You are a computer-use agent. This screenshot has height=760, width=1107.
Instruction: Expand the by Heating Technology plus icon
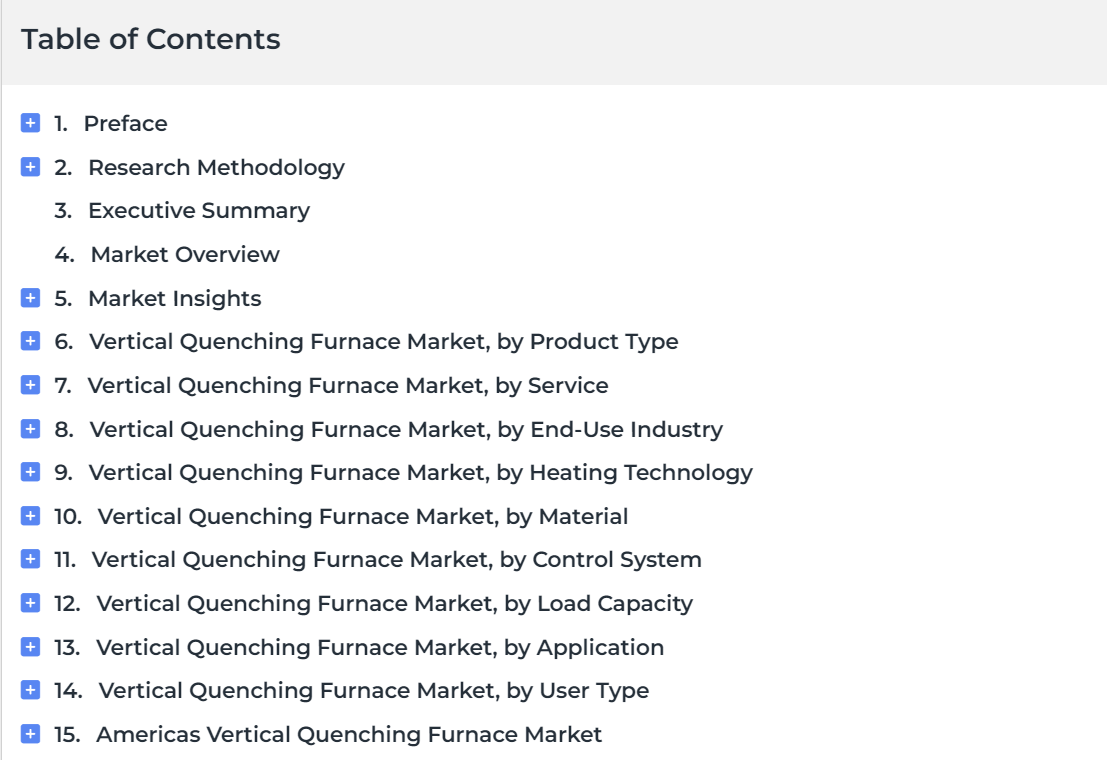pos(30,472)
